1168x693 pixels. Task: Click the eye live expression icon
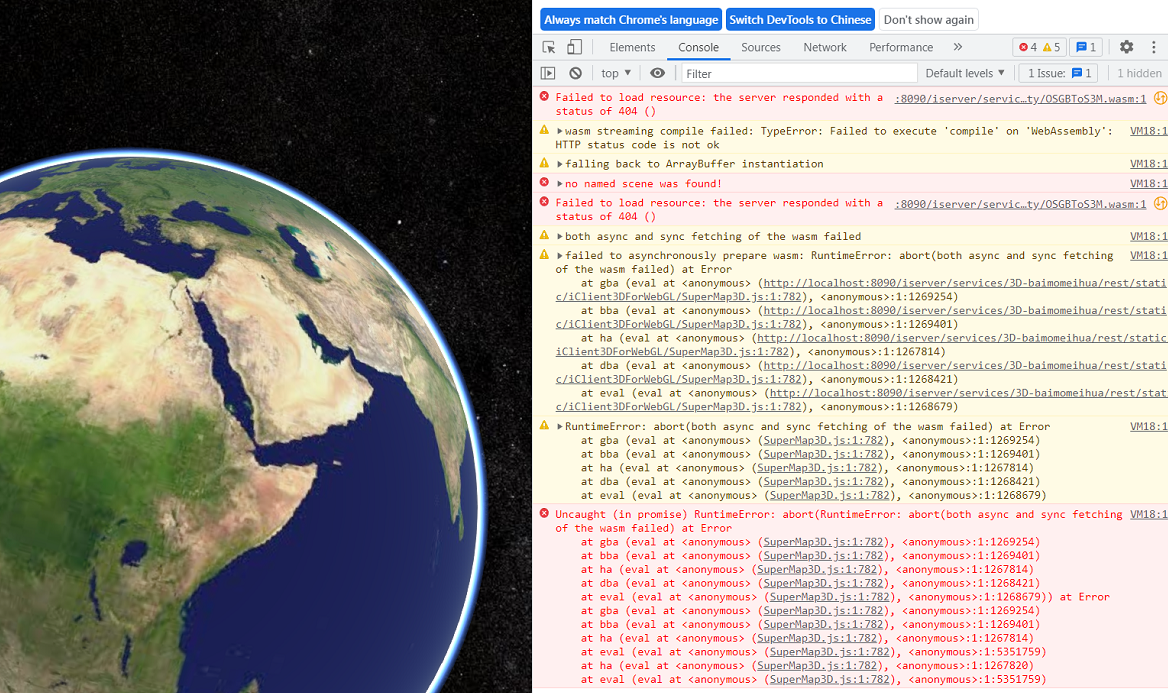pos(657,73)
